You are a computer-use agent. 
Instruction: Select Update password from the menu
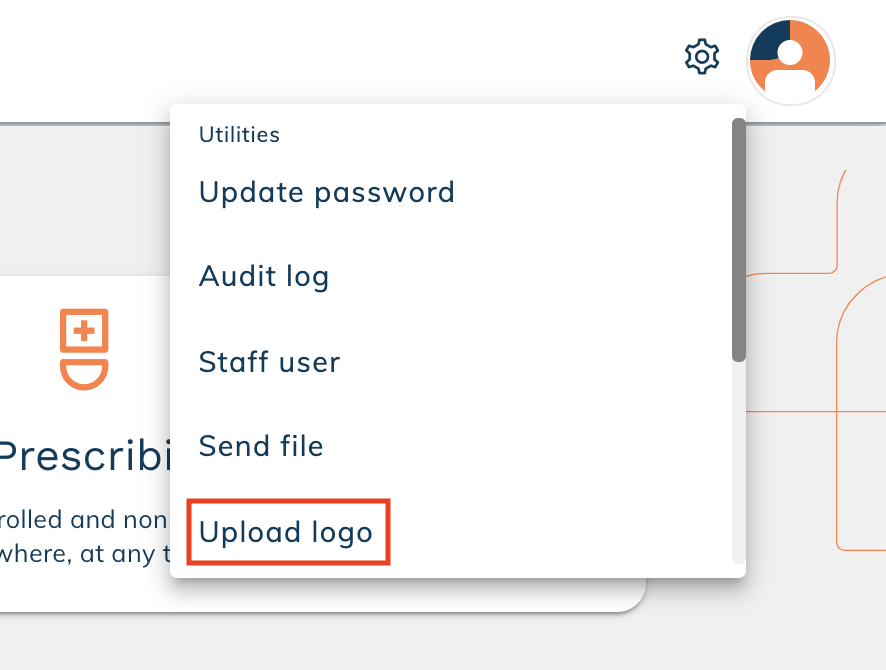pyautogui.click(x=327, y=192)
